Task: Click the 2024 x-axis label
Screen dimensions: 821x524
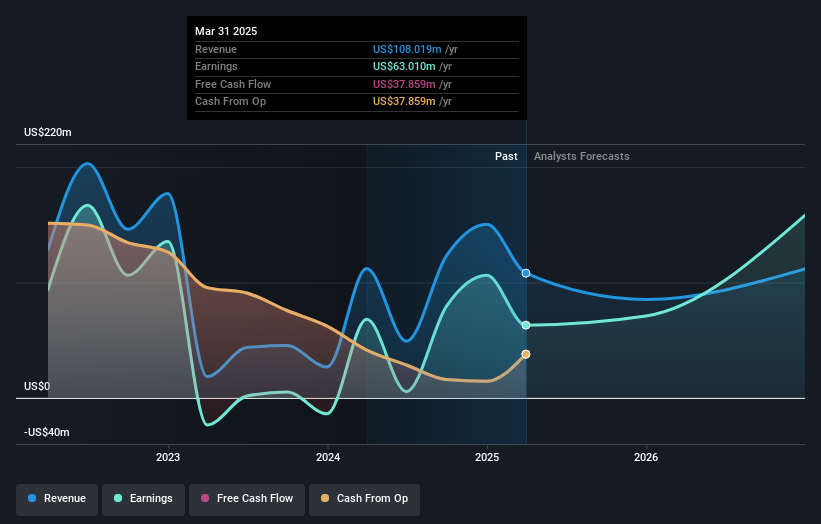Action: pyautogui.click(x=328, y=457)
